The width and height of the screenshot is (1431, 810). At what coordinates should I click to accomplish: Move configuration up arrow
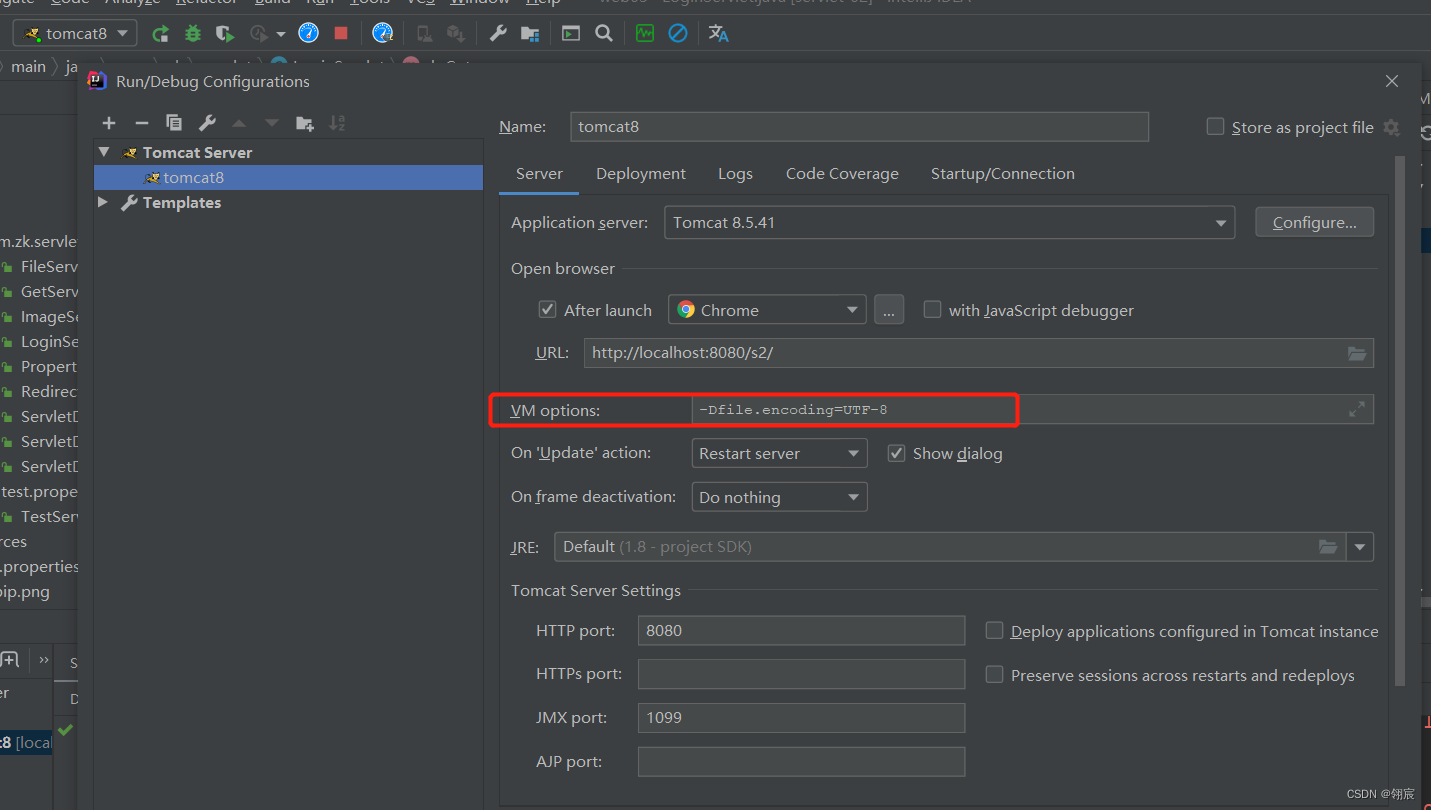[x=239, y=123]
